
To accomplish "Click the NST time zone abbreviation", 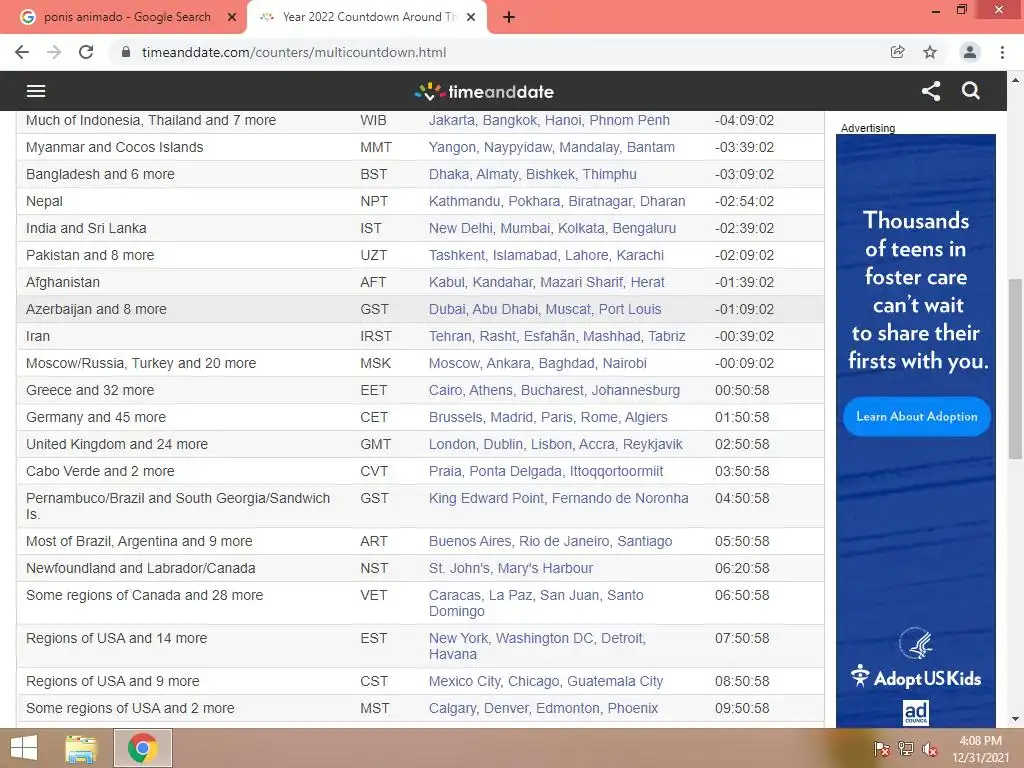I will point(374,568).
